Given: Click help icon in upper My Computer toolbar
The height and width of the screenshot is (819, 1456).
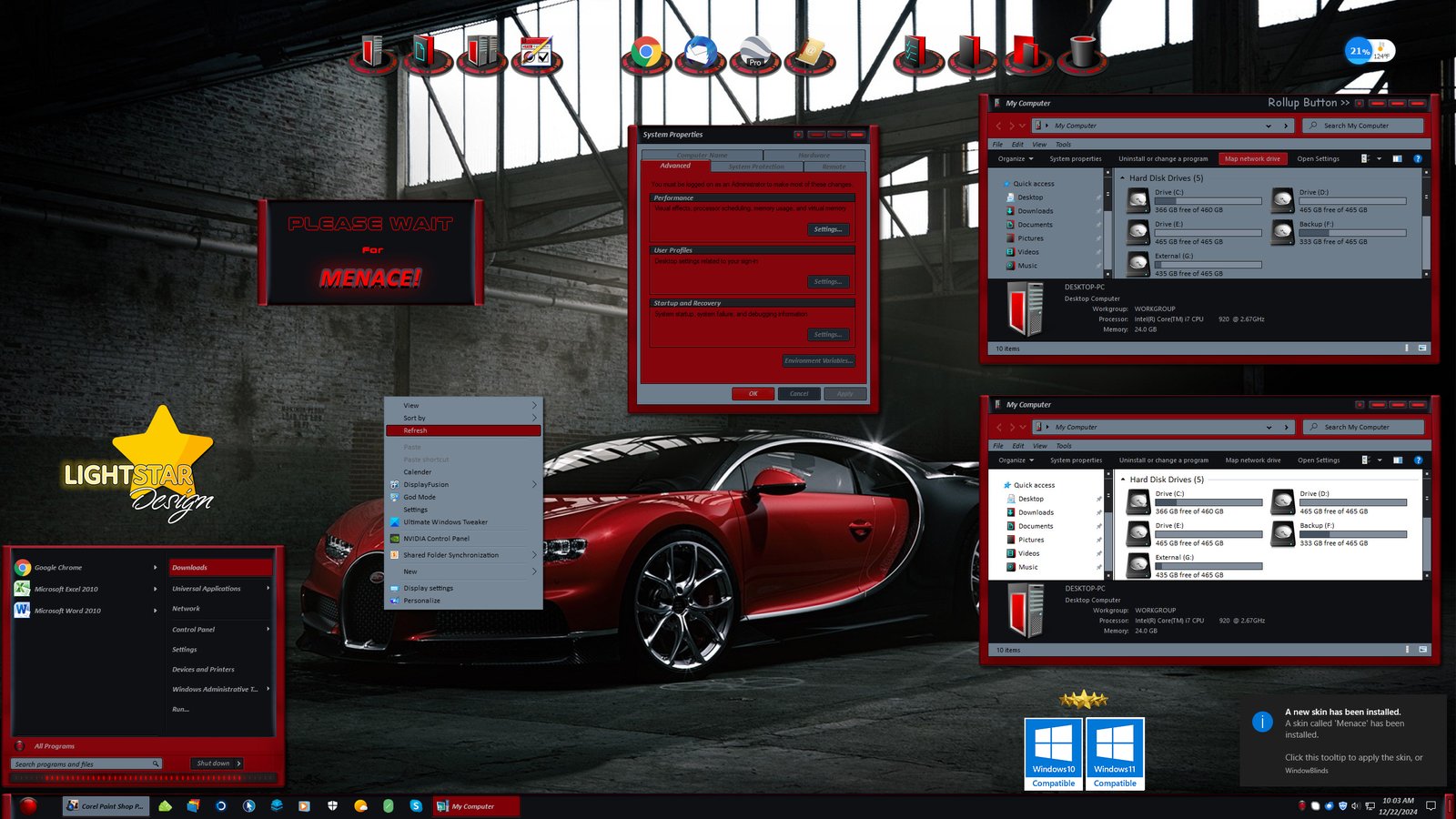Looking at the screenshot, I should click(1417, 158).
